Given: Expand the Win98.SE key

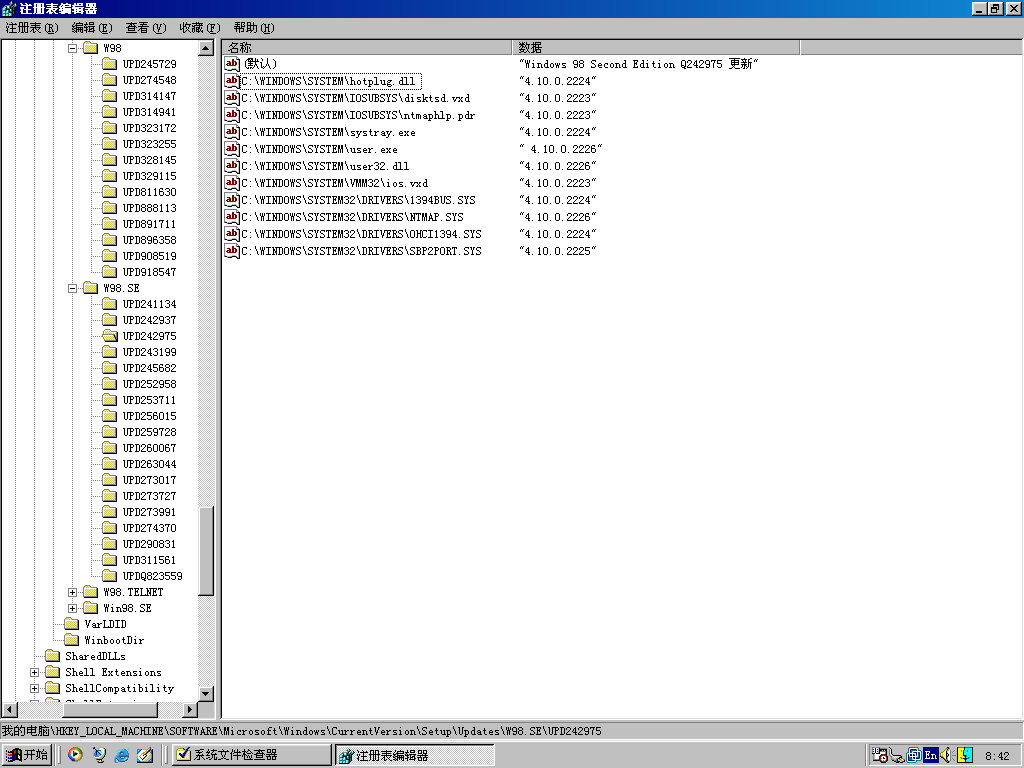Looking at the screenshot, I should click(72, 608).
